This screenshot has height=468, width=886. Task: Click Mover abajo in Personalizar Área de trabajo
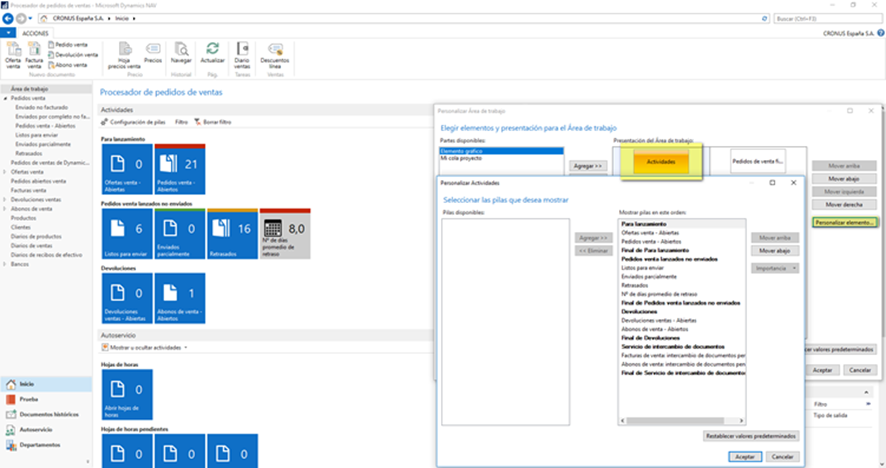coord(844,179)
